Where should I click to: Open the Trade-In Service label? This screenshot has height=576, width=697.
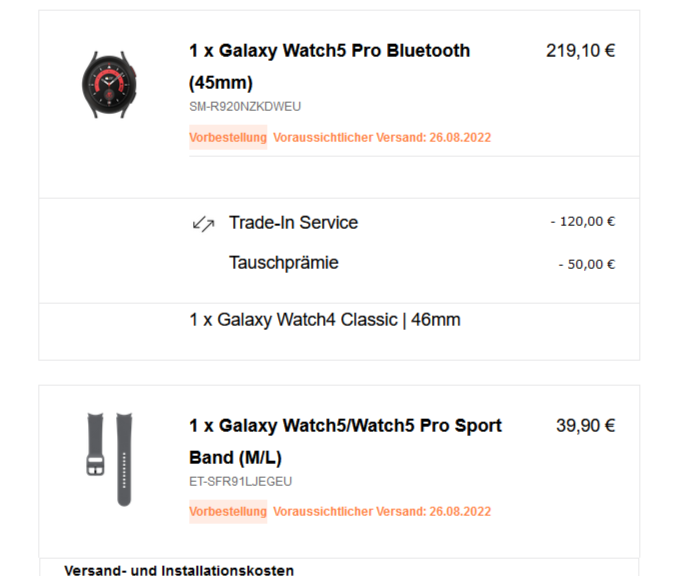tap(293, 223)
